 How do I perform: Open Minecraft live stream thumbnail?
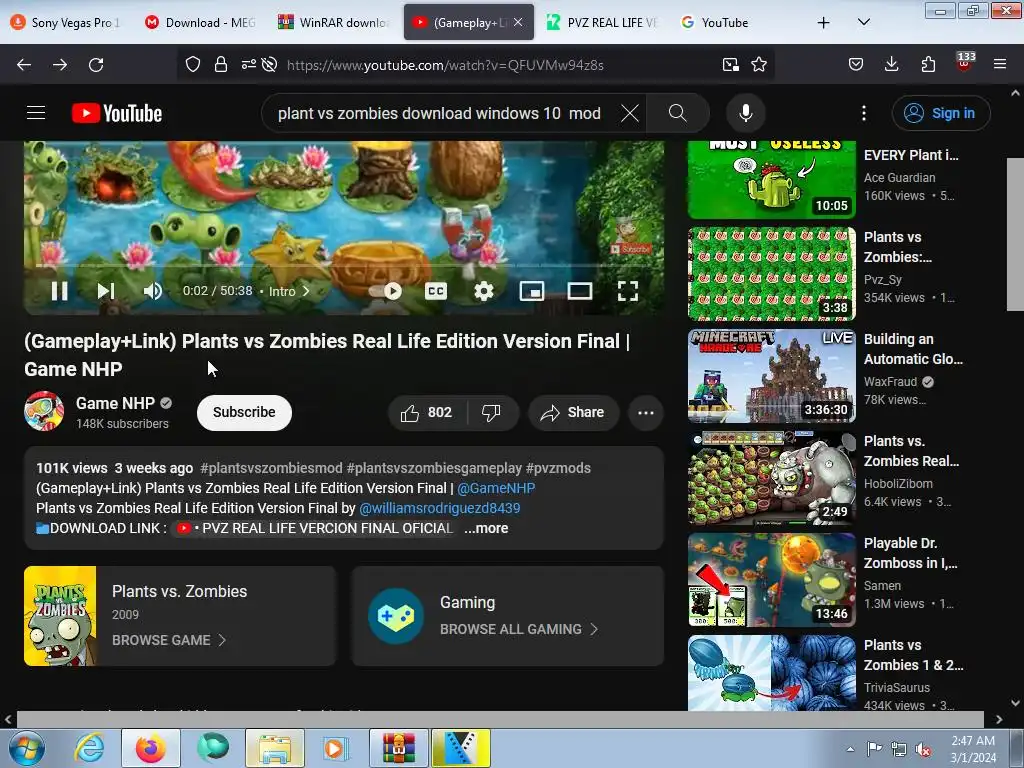tap(771, 376)
